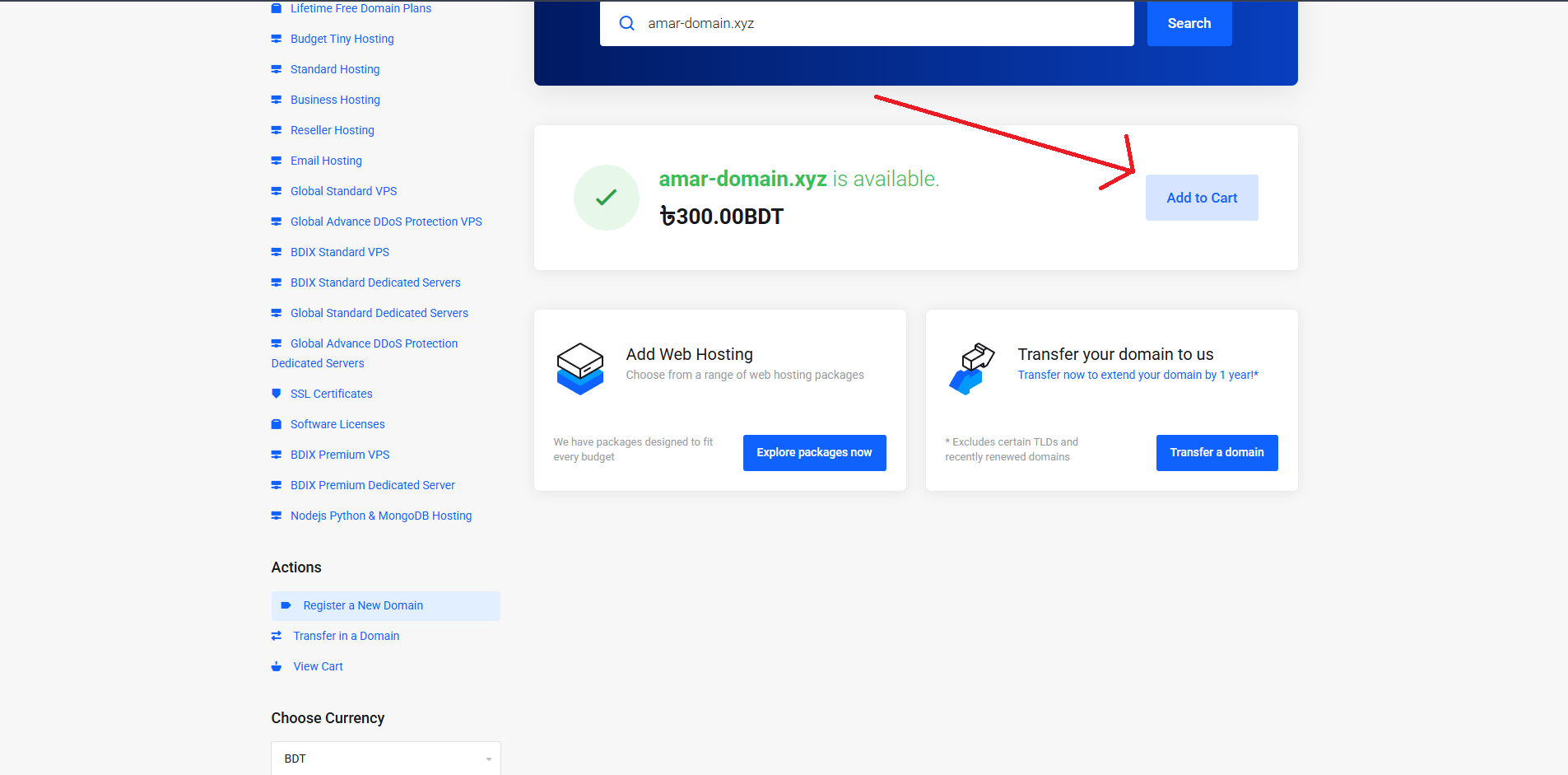This screenshot has height=775, width=1568.
Task: Open Global Advance DDoS Protection Dedicated Servers
Action: pyautogui.click(x=365, y=353)
